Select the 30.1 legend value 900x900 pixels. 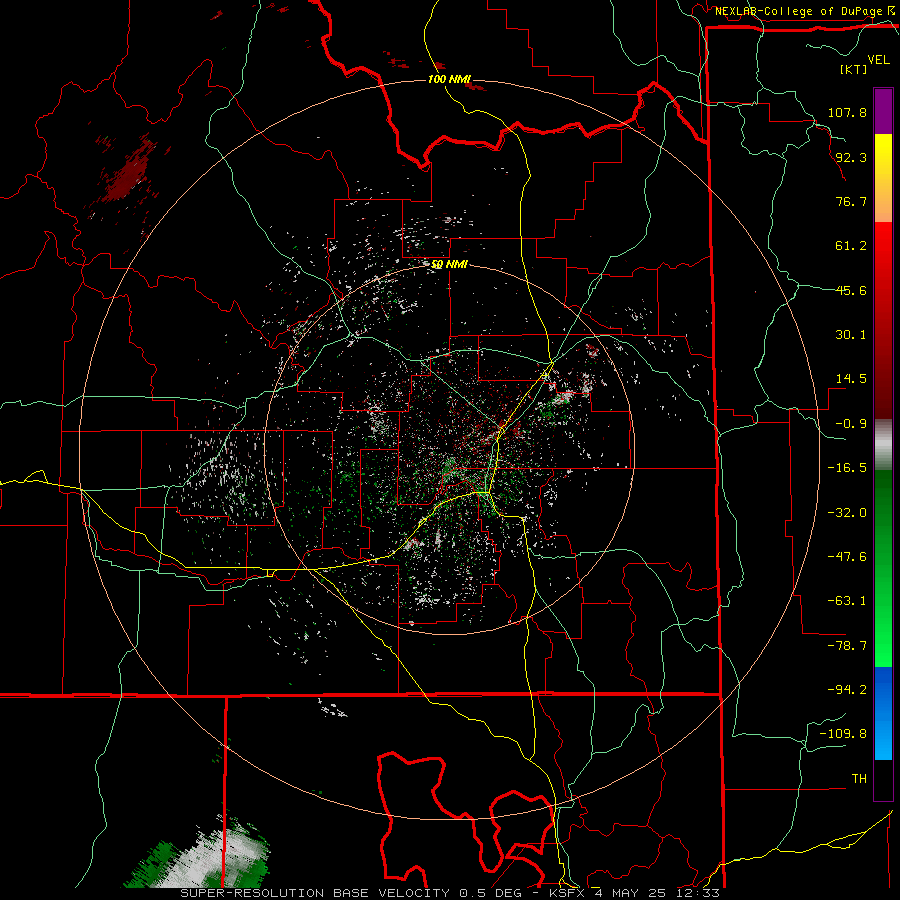pyautogui.click(x=851, y=335)
